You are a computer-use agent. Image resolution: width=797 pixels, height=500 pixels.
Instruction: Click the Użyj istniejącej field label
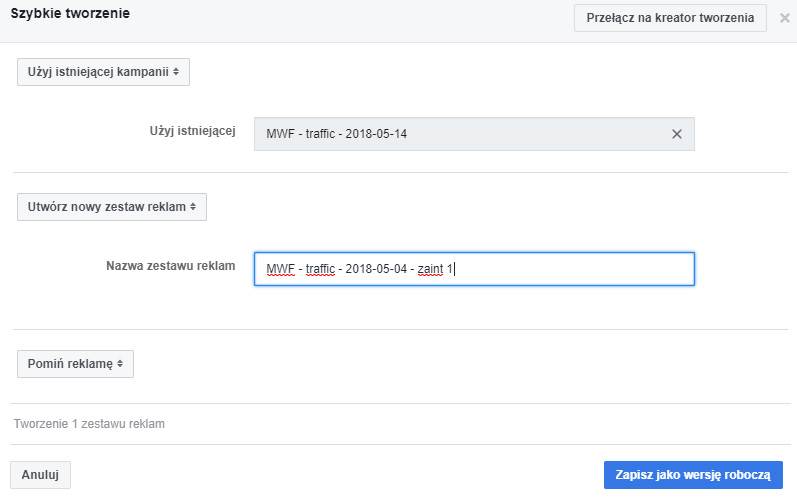(x=192, y=132)
